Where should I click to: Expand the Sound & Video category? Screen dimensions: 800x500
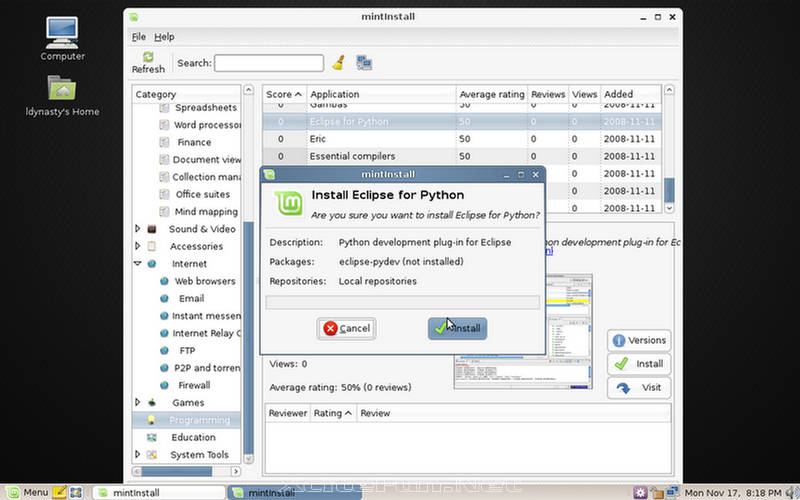point(137,229)
